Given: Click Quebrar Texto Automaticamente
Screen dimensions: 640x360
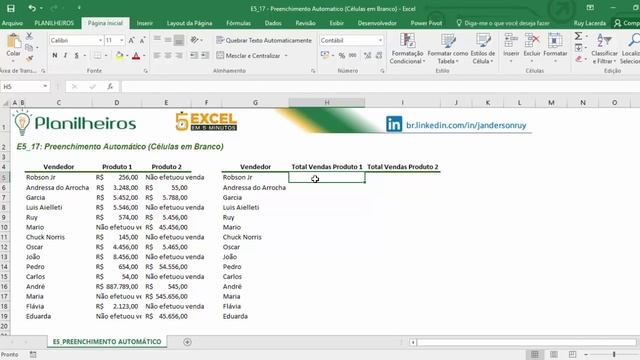Looking at the screenshot, I should [264, 40].
